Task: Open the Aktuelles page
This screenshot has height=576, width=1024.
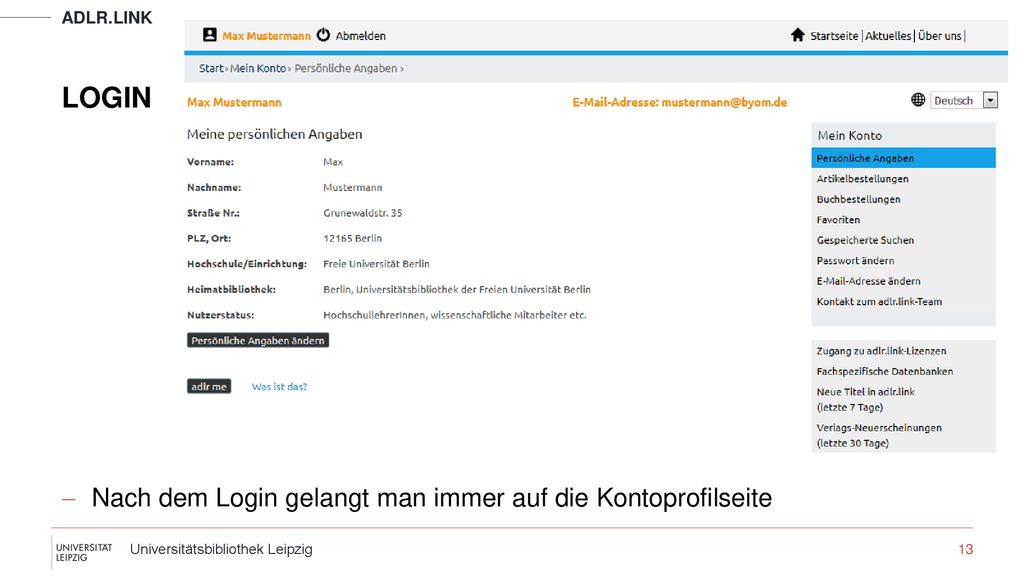Action: coord(888,36)
